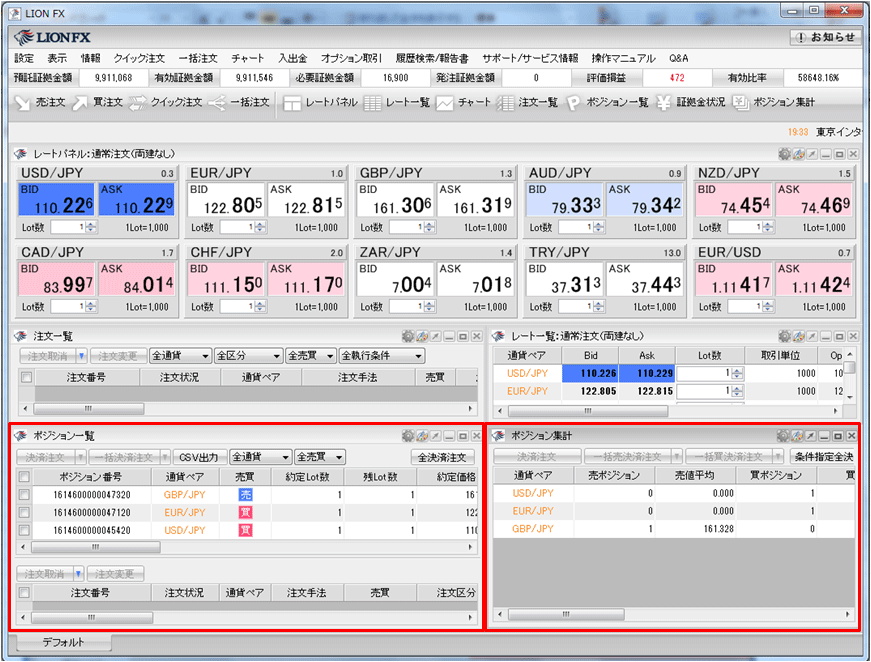The image size is (871, 662).
Task: Click the AUD/JPY ASK price tile
Action: pos(644,199)
